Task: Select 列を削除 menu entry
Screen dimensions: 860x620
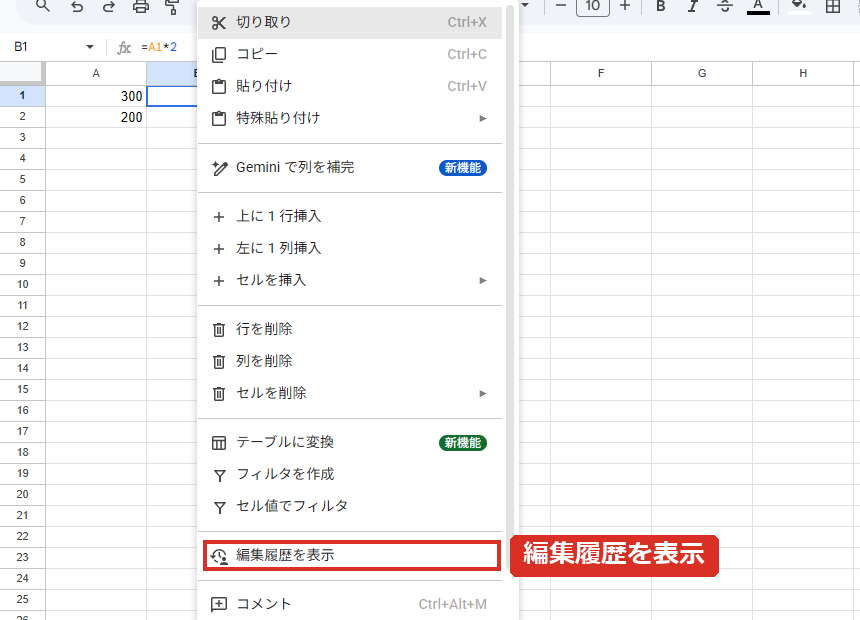Action: [x=350, y=361]
